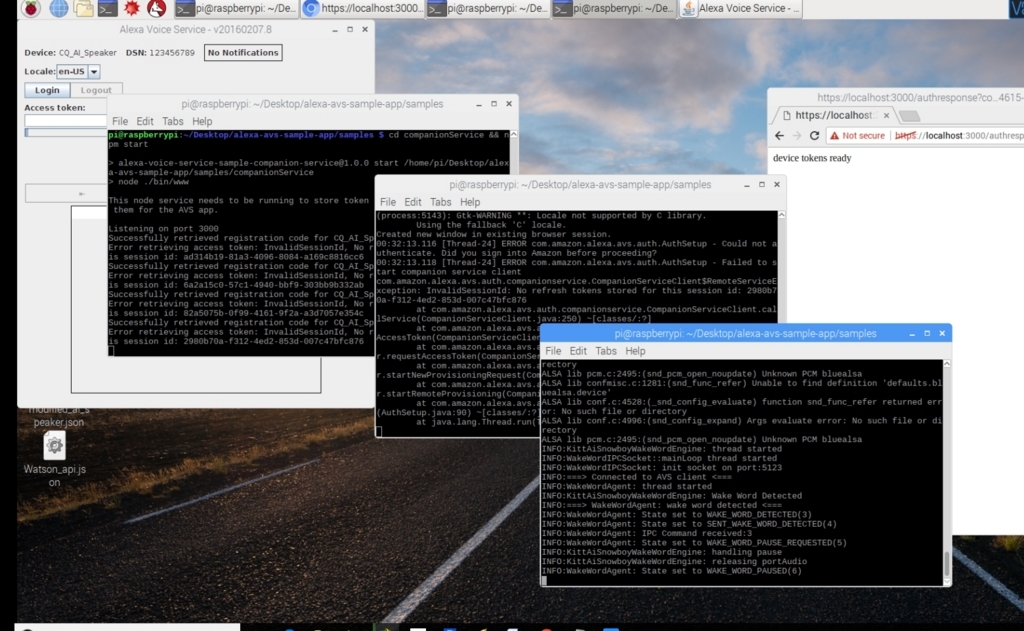Minimize the companionService terminal window

479,104
